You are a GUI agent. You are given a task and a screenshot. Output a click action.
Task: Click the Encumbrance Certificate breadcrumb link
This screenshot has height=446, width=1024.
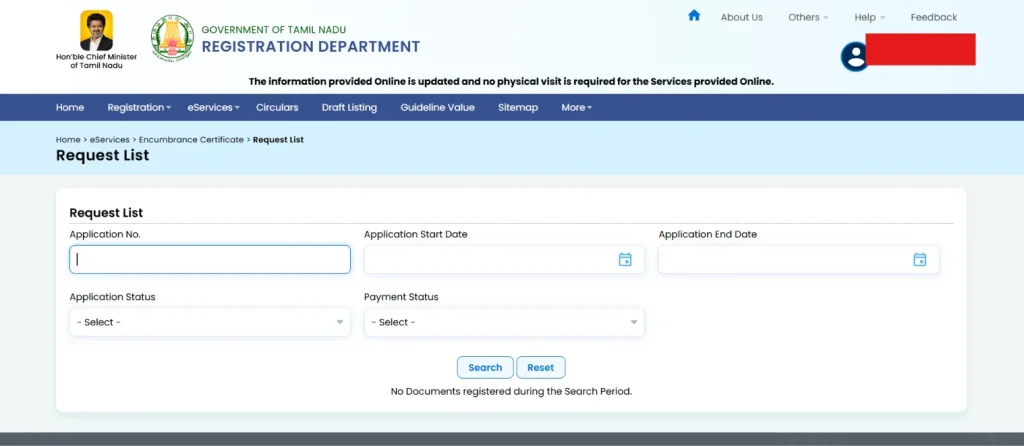[x=191, y=140]
